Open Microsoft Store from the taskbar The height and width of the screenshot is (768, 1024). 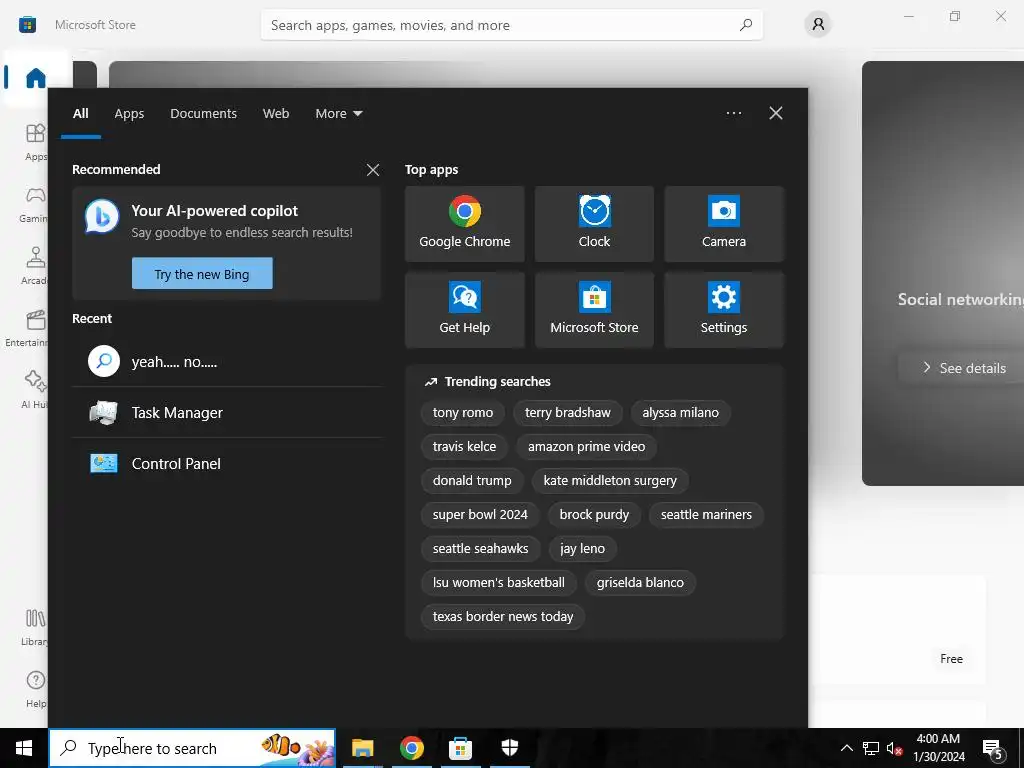pos(460,748)
